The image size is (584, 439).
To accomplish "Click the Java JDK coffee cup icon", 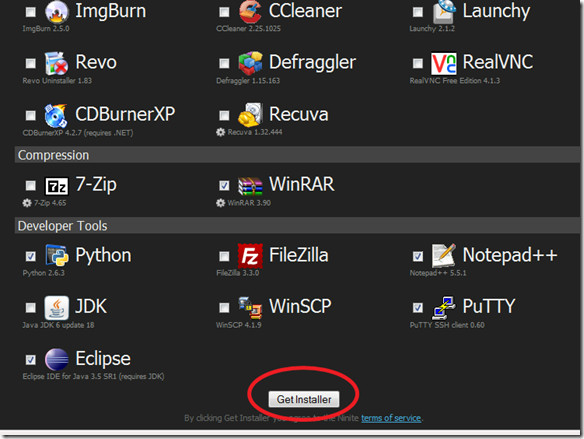I will (x=57, y=308).
